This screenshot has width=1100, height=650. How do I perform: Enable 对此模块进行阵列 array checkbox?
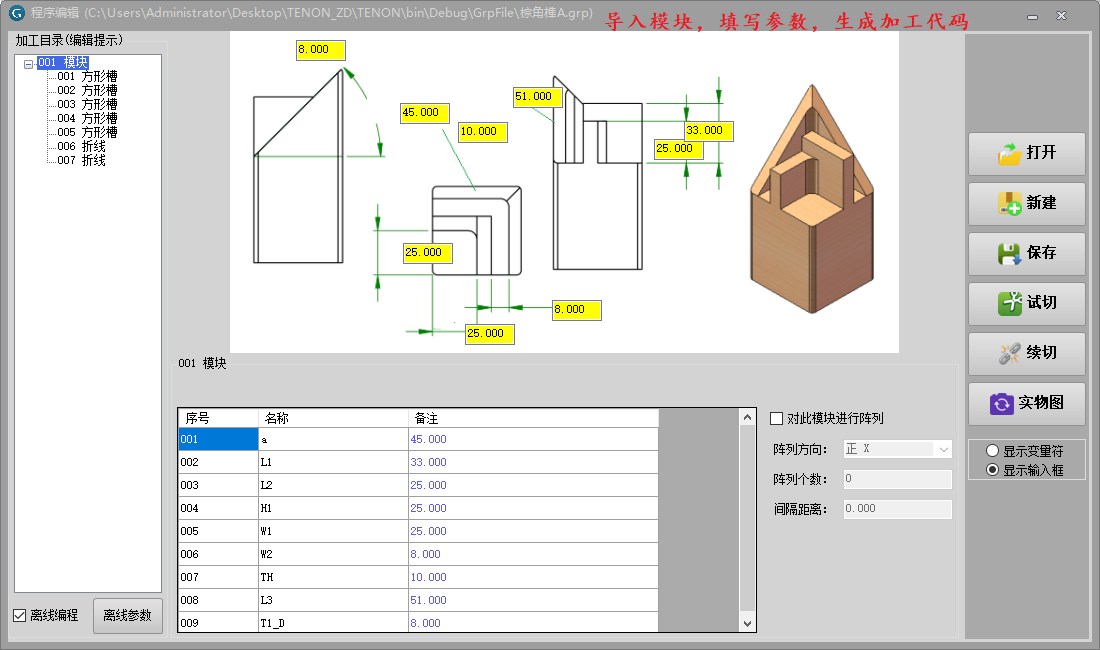pos(777,418)
